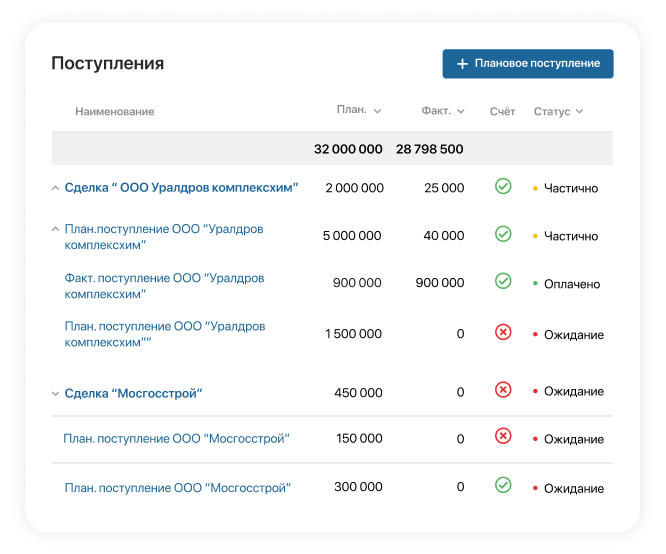666x554 pixels.
Task: Click the Оплачено status
Action: [x=572, y=284]
